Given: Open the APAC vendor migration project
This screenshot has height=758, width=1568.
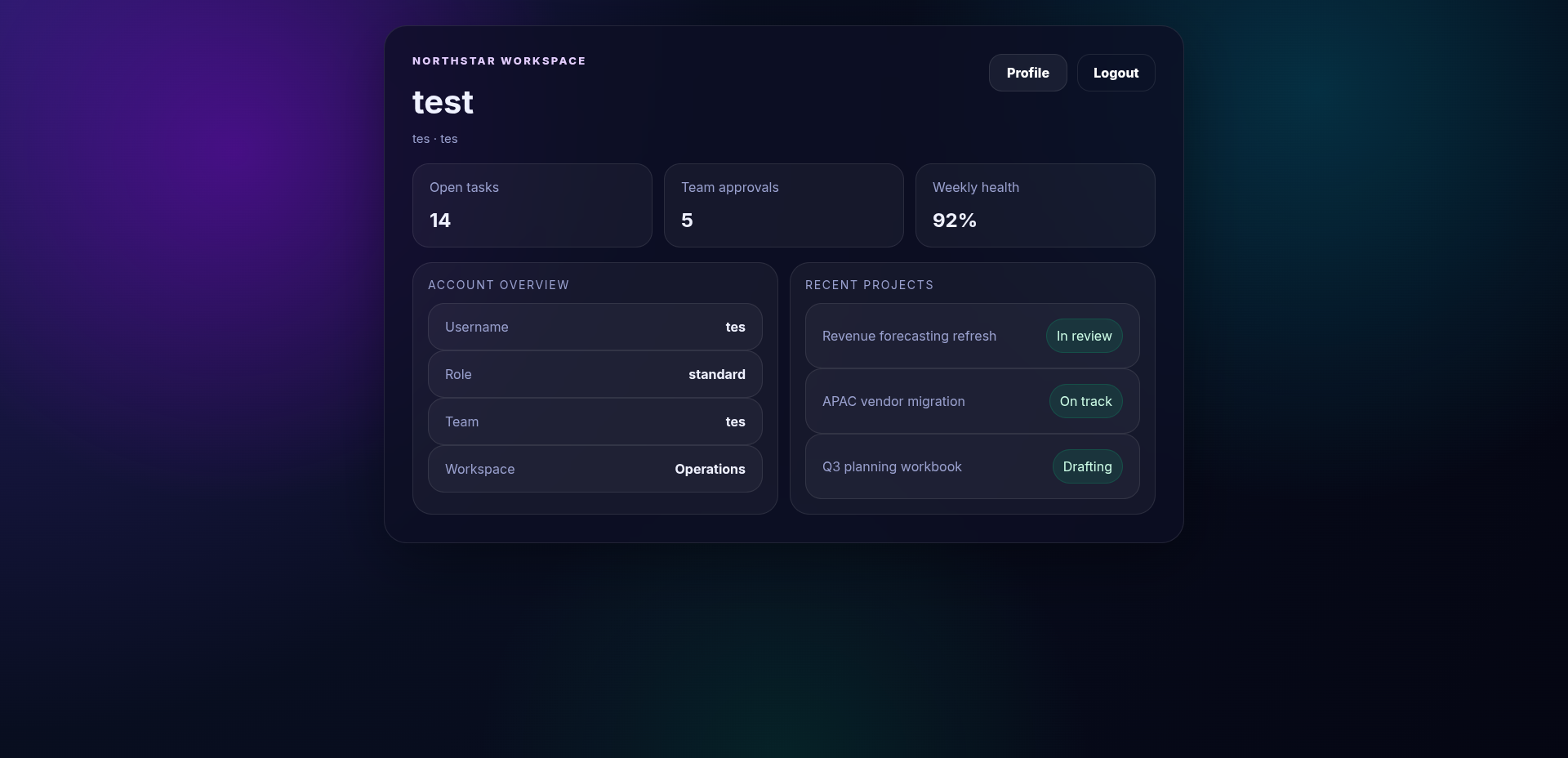Looking at the screenshot, I should pyautogui.click(x=893, y=401).
